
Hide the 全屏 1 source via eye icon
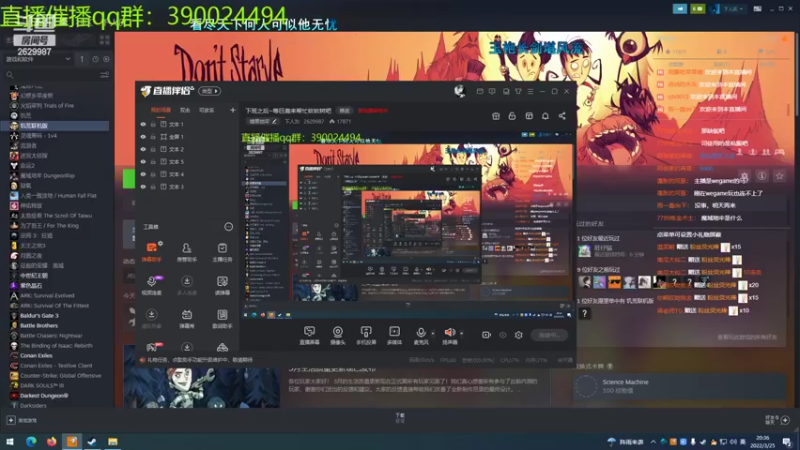point(143,137)
